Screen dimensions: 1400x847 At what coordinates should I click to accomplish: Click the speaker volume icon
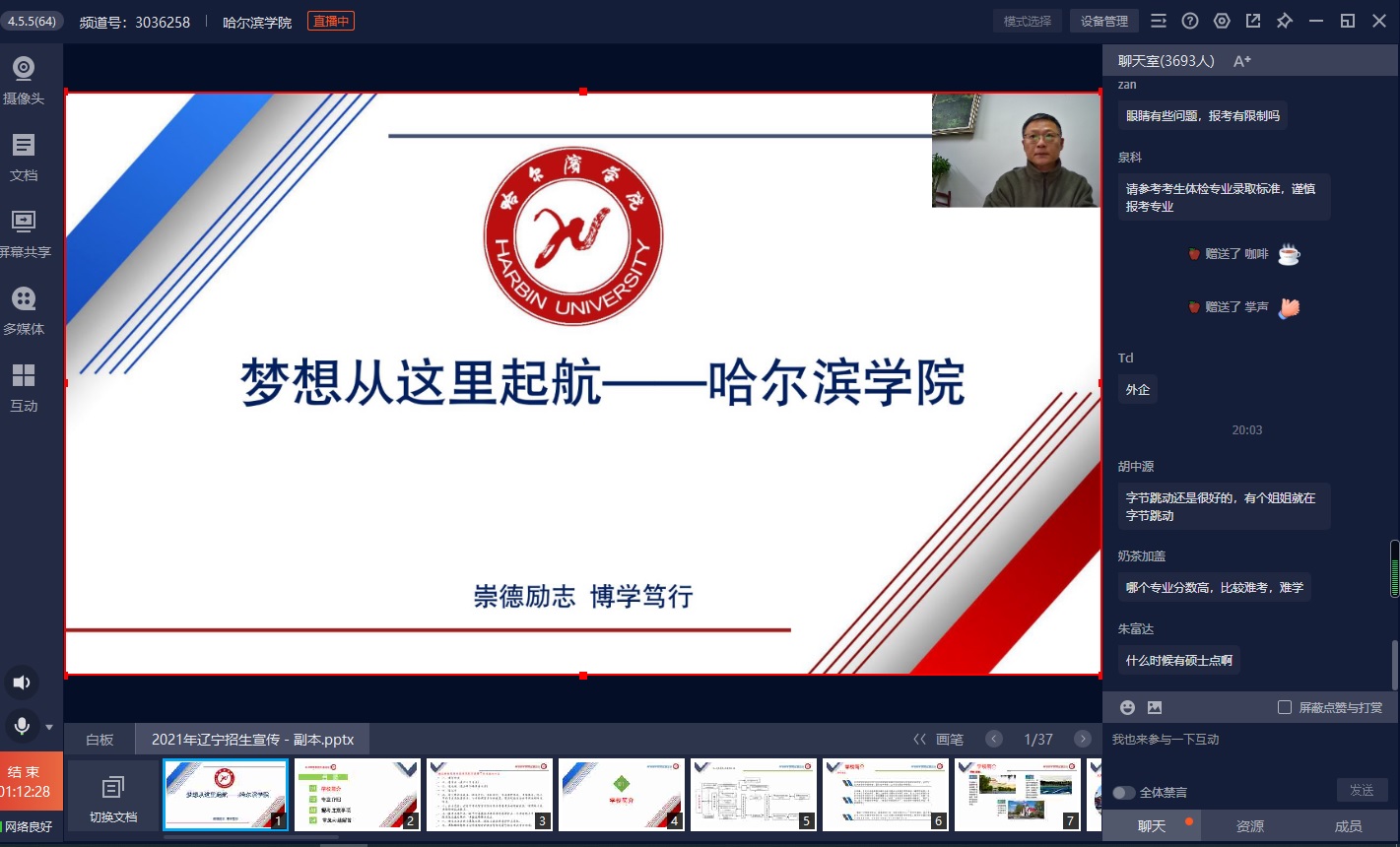pos(23,683)
